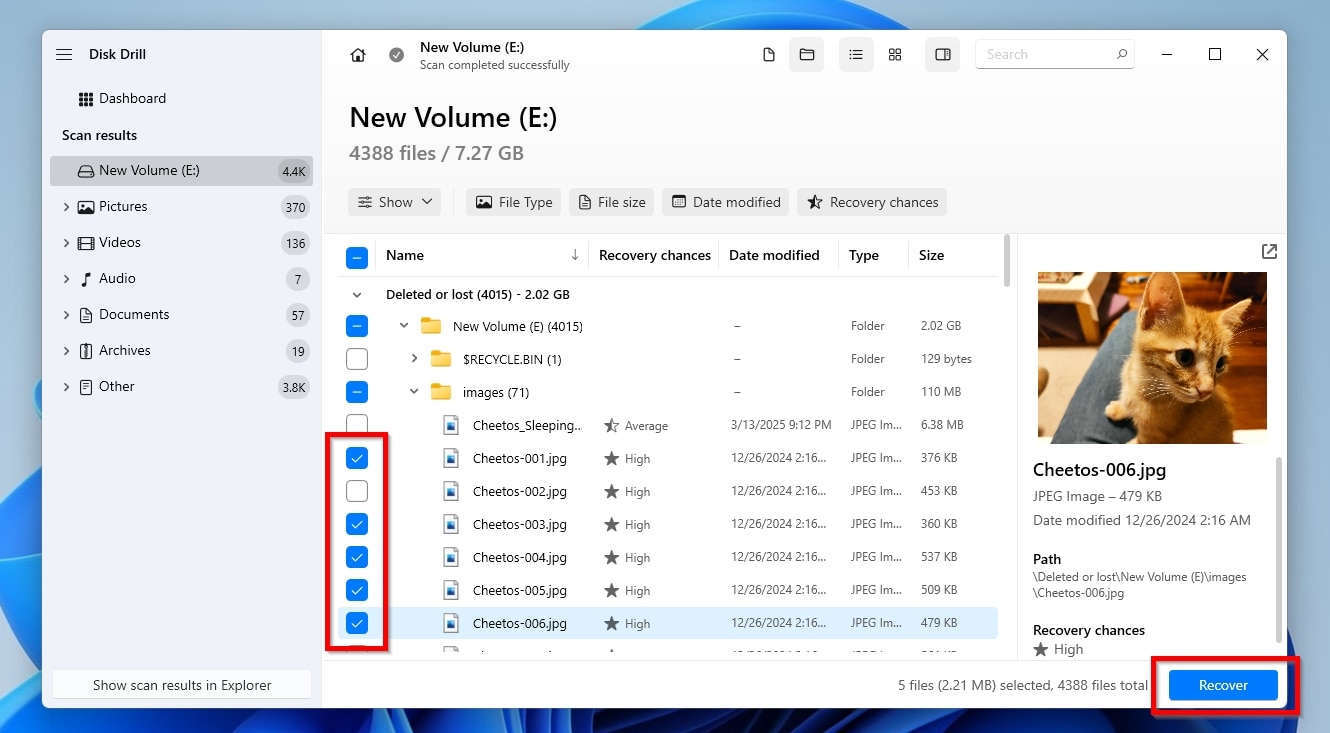The image size is (1330, 733).
Task: Open the File size filter
Action: (x=612, y=202)
